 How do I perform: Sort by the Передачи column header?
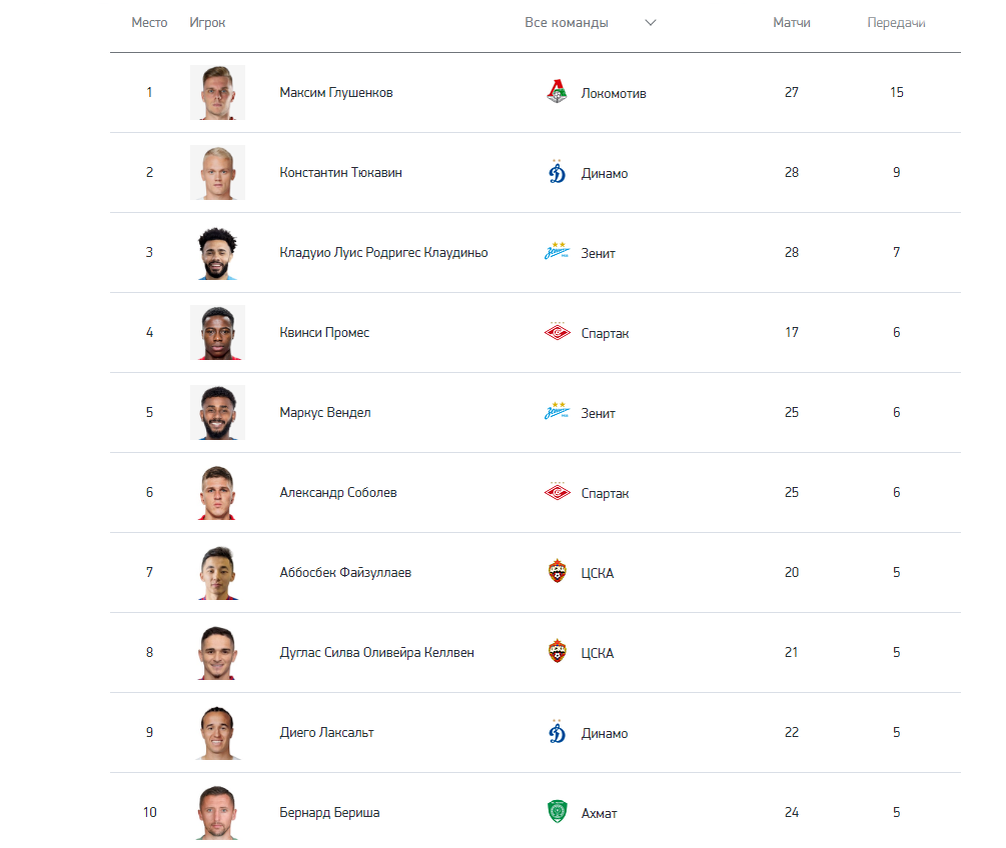coord(896,22)
